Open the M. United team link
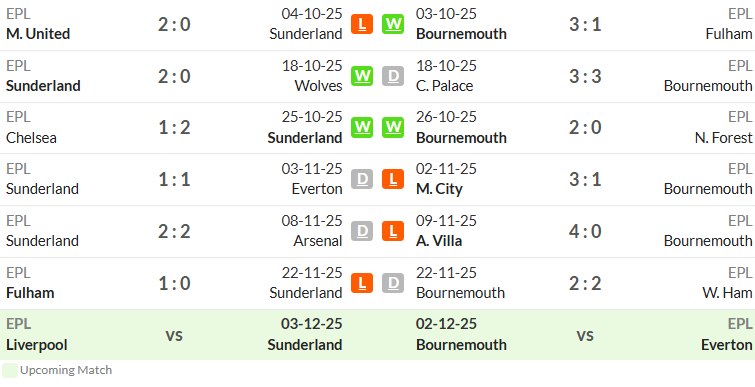The image size is (755, 387). pos(38,34)
